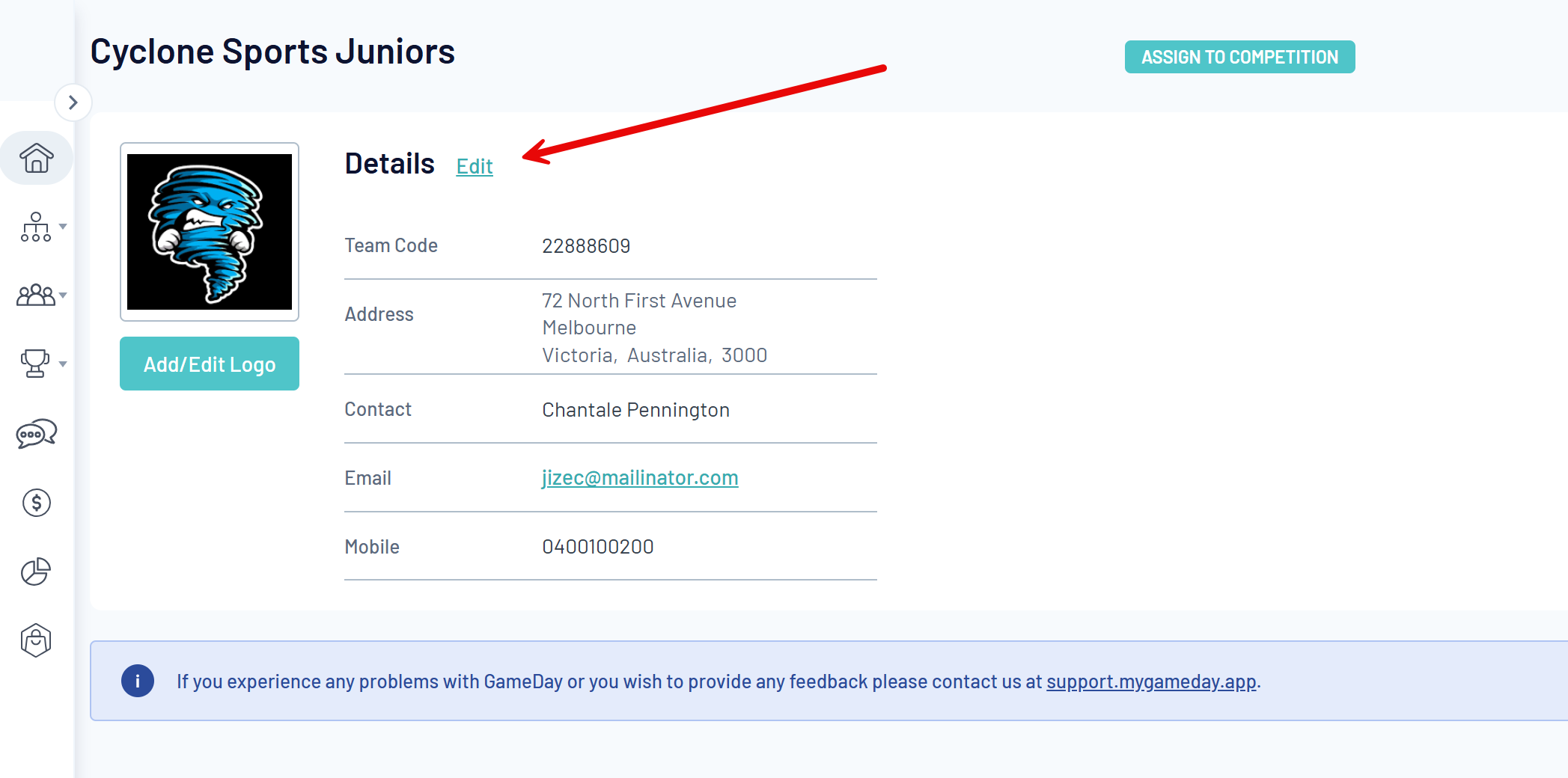Click the blue info circle icon
This screenshot has width=1568, height=778.
tap(138, 681)
